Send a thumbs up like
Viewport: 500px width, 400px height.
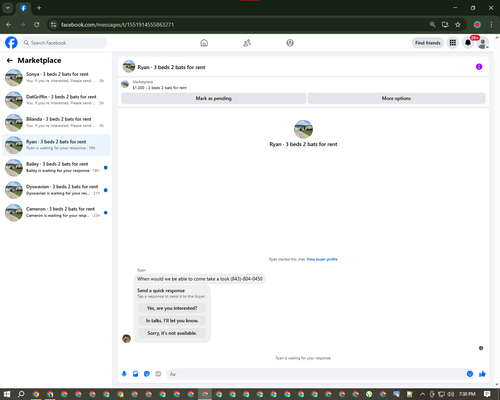482,374
